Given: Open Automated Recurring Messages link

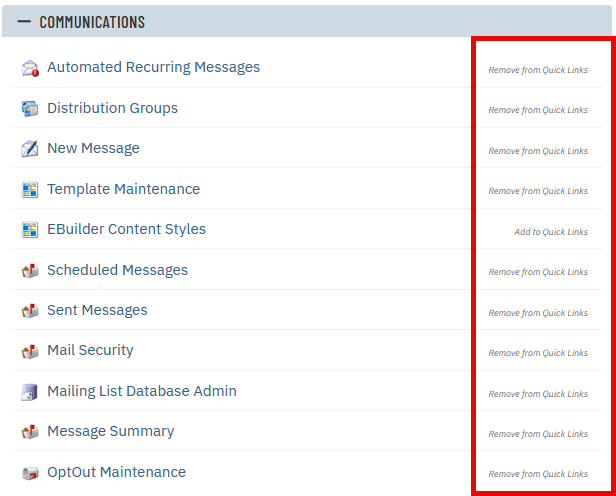Looking at the screenshot, I should pos(153,67).
